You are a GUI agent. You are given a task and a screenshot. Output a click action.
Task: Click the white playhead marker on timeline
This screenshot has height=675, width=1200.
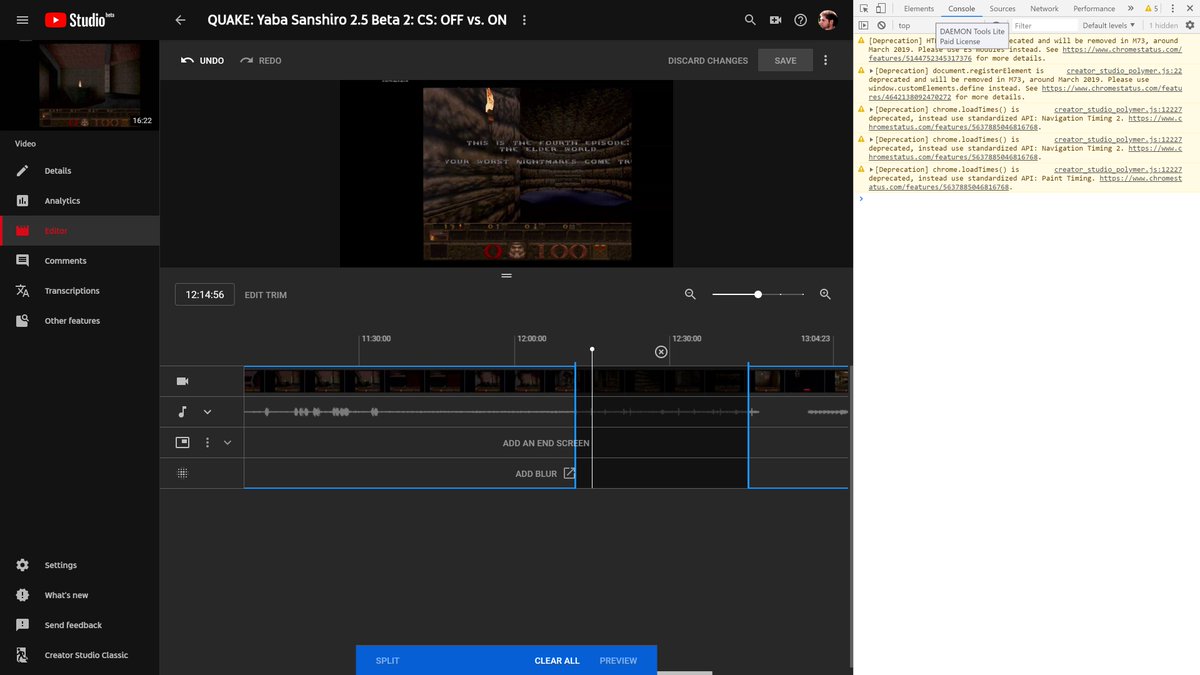click(x=592, y=349)
